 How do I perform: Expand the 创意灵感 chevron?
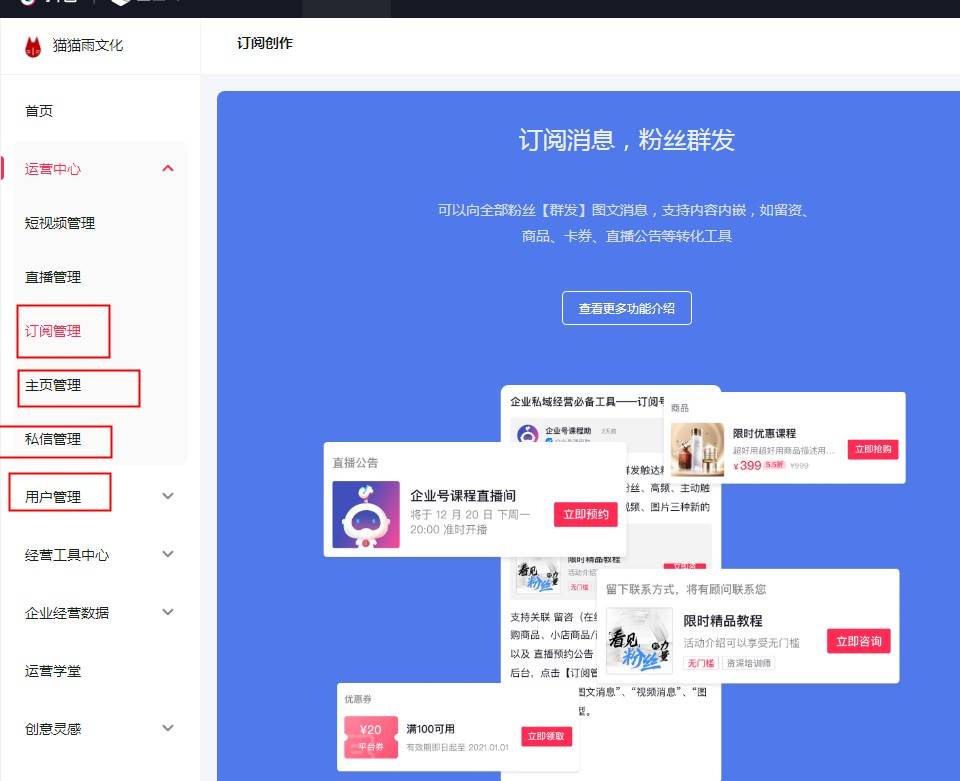point(168,729)
